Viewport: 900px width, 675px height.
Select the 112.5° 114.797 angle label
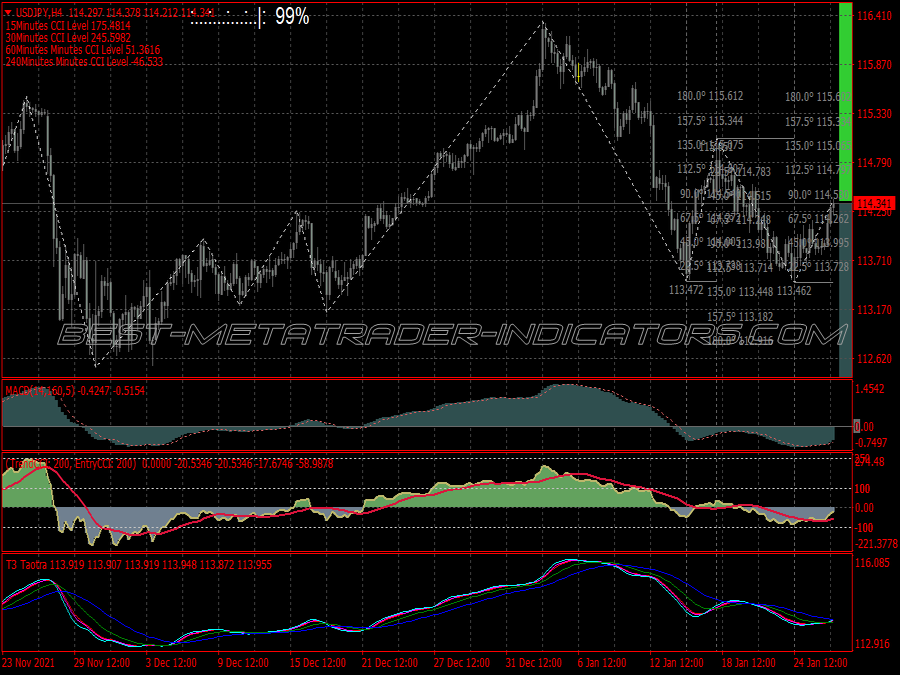pos(818,170)
